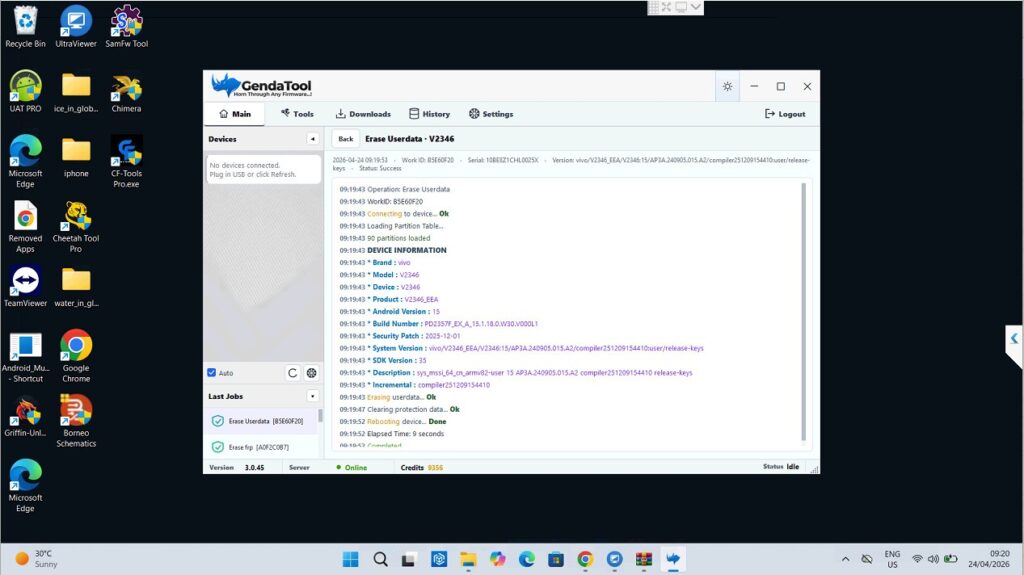1024x575 pixels.
Task: Open WinRAR from the taskbar
Action: [643, 559]
